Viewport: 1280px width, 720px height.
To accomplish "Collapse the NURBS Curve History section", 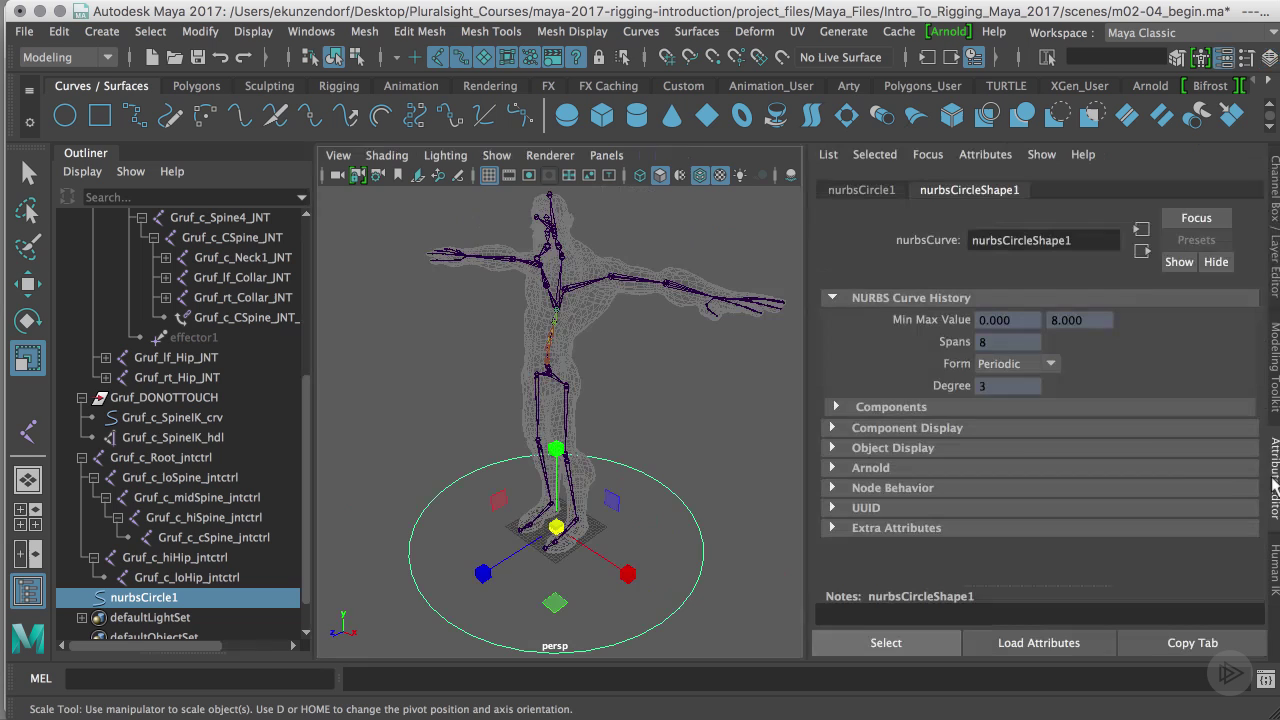I will (x=832, y=298).
